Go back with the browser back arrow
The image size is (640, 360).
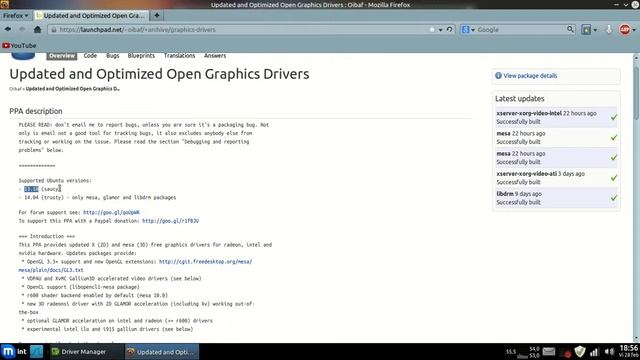coord(8,29)
